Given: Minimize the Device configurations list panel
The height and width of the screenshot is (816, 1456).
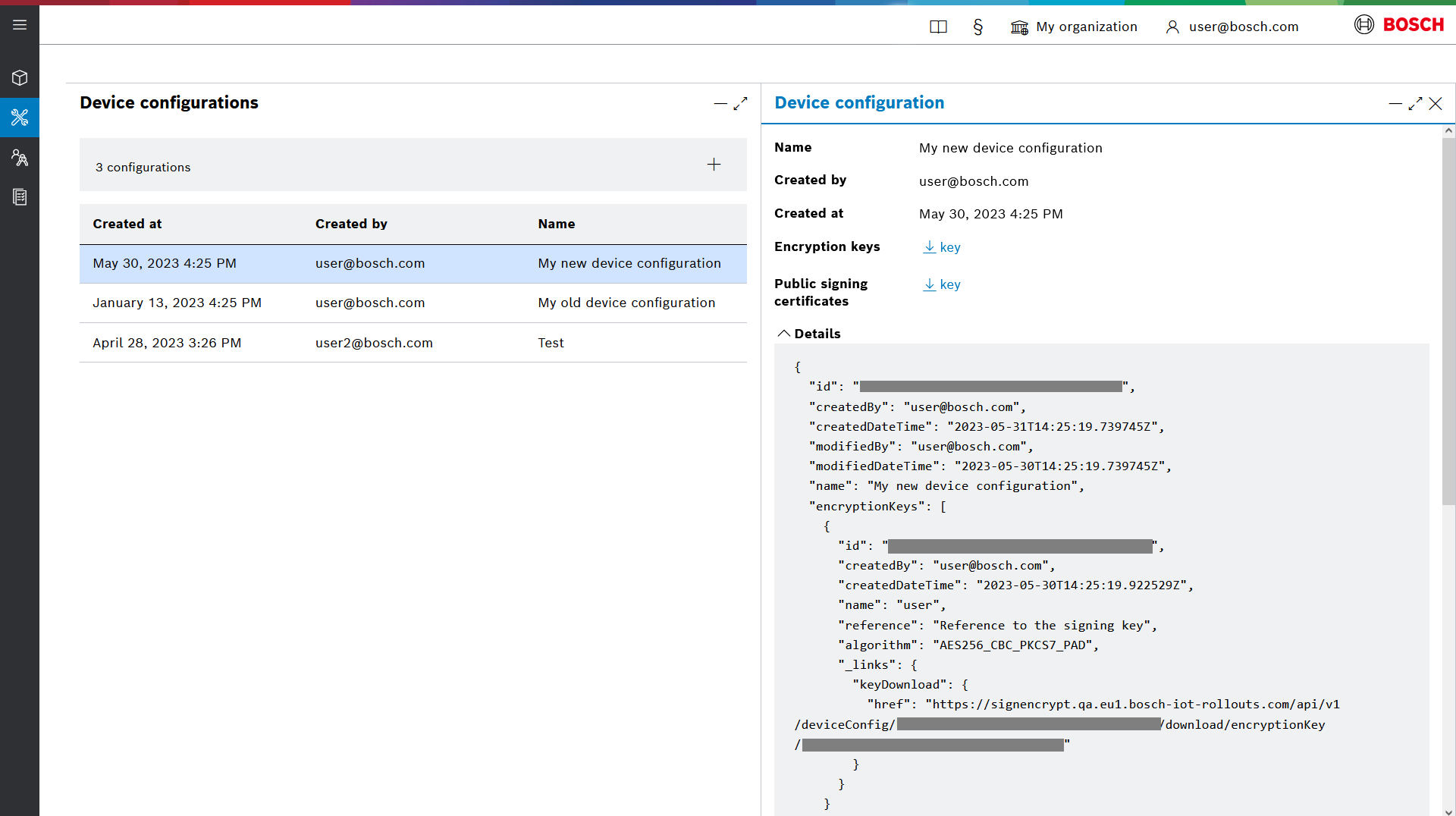Looking at the screenshot, I should [720, 103].
